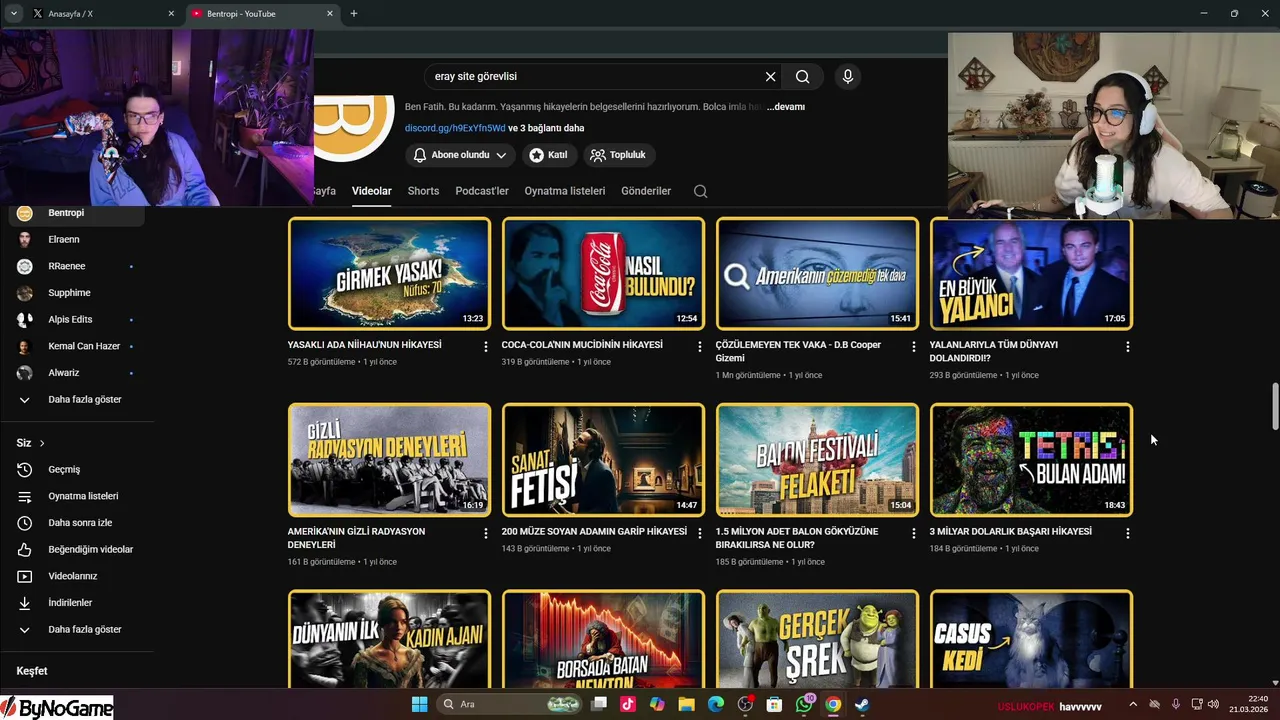Click the microphone icon in the system tray

pyautogui.click(x=1175, y=704)
